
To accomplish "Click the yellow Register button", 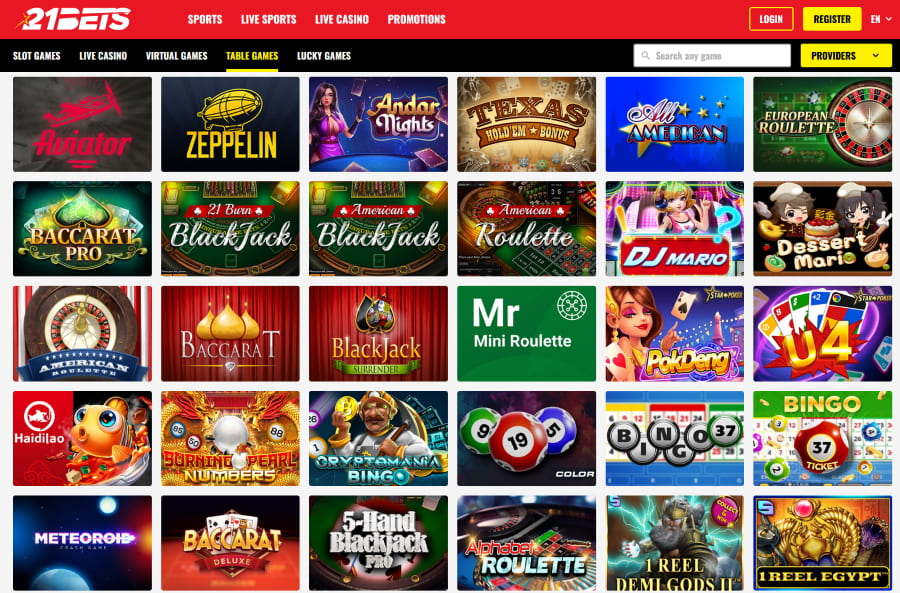I will click(832, 19).
